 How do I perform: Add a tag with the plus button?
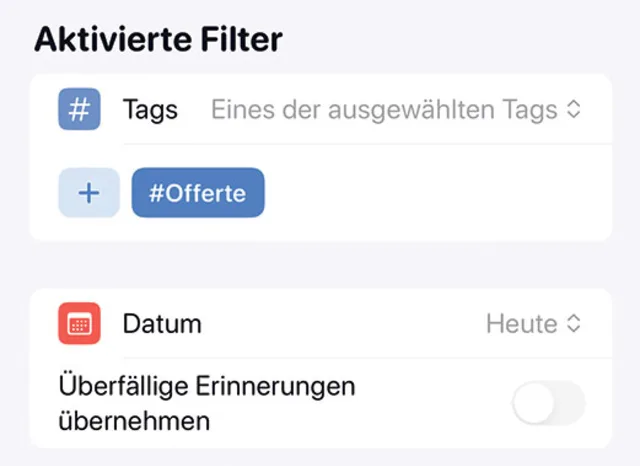[x=89, y=193]
